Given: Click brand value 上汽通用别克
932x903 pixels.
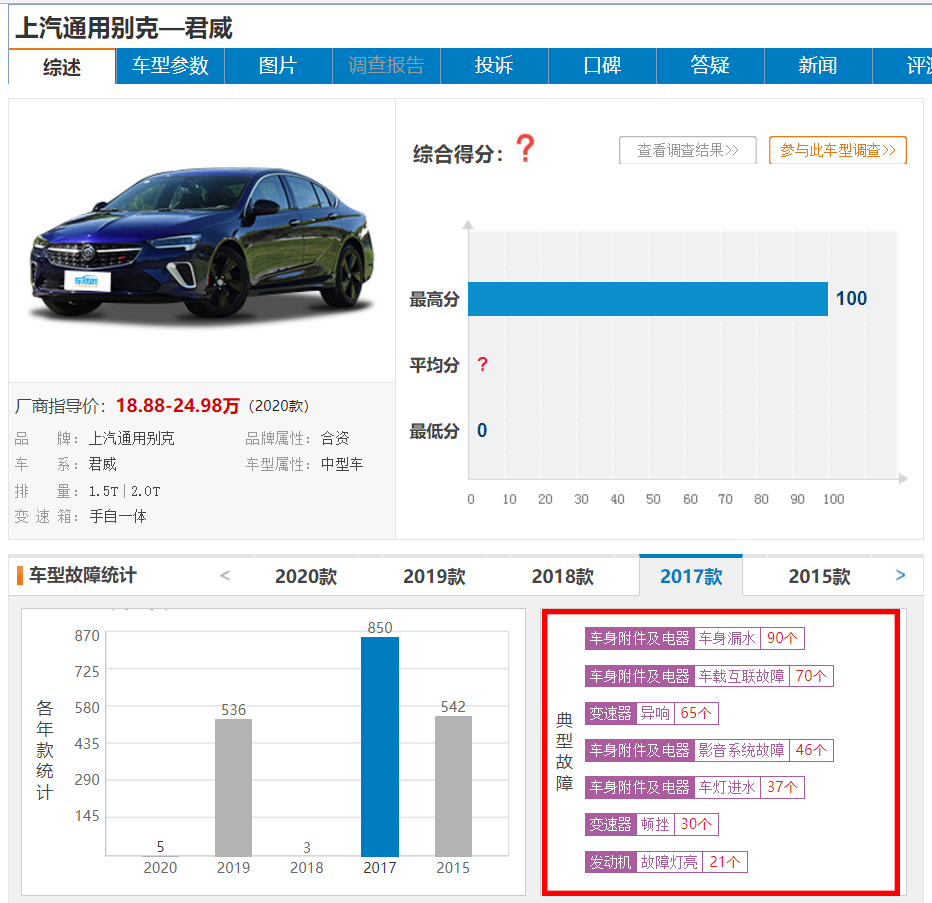Looking at the screenshot, I should tap(131, 439).
